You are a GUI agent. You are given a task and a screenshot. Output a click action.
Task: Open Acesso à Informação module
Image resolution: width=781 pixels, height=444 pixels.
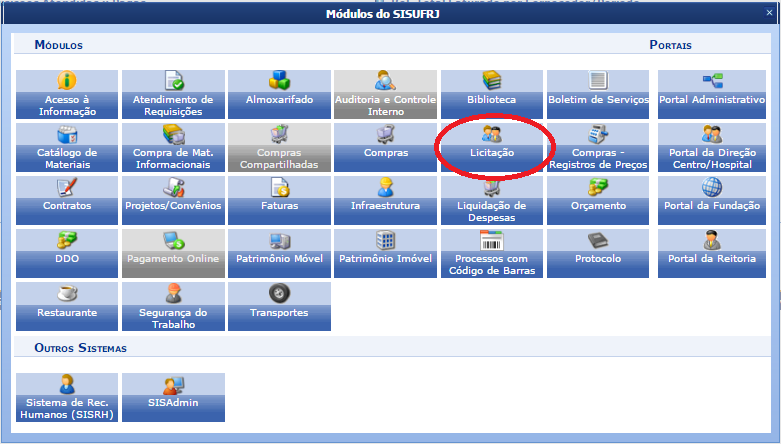coord(67,94)
